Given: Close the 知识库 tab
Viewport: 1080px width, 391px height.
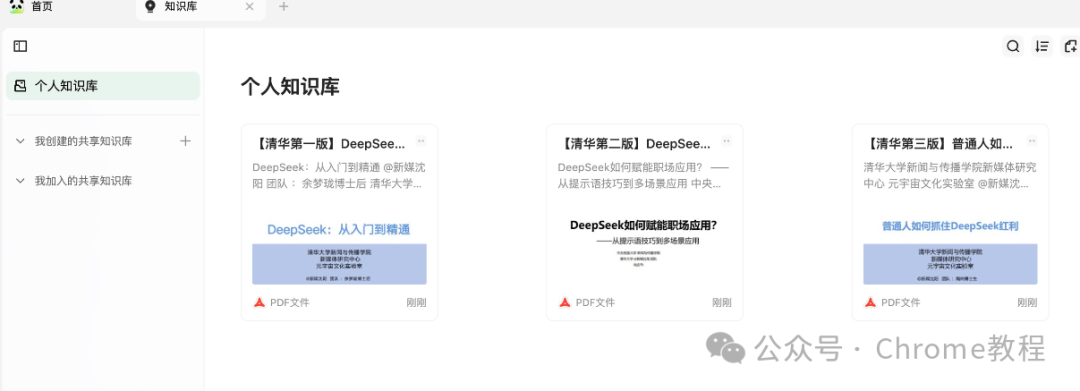Looking at the screenshot, I should coord(249,7).
